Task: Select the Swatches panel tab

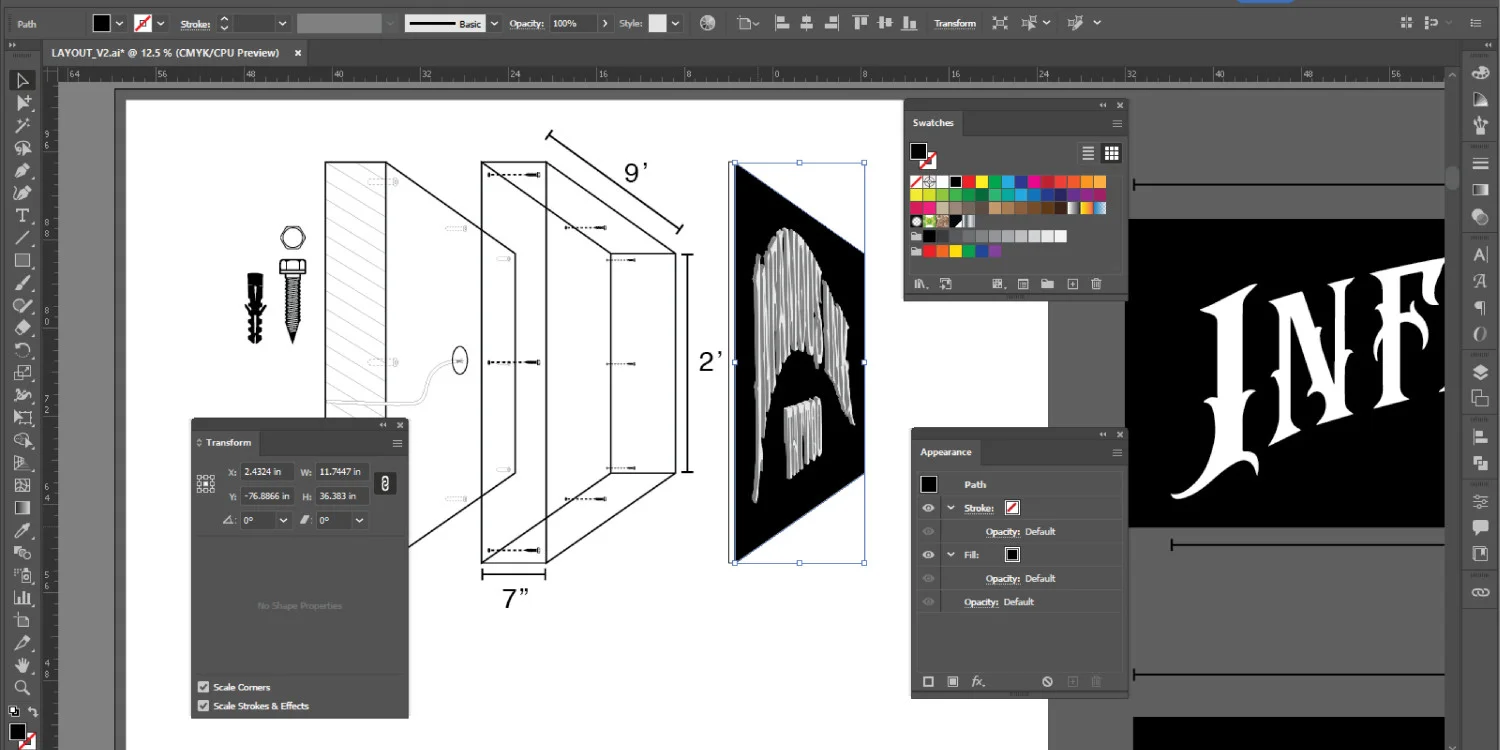Action: pos(933,123)
